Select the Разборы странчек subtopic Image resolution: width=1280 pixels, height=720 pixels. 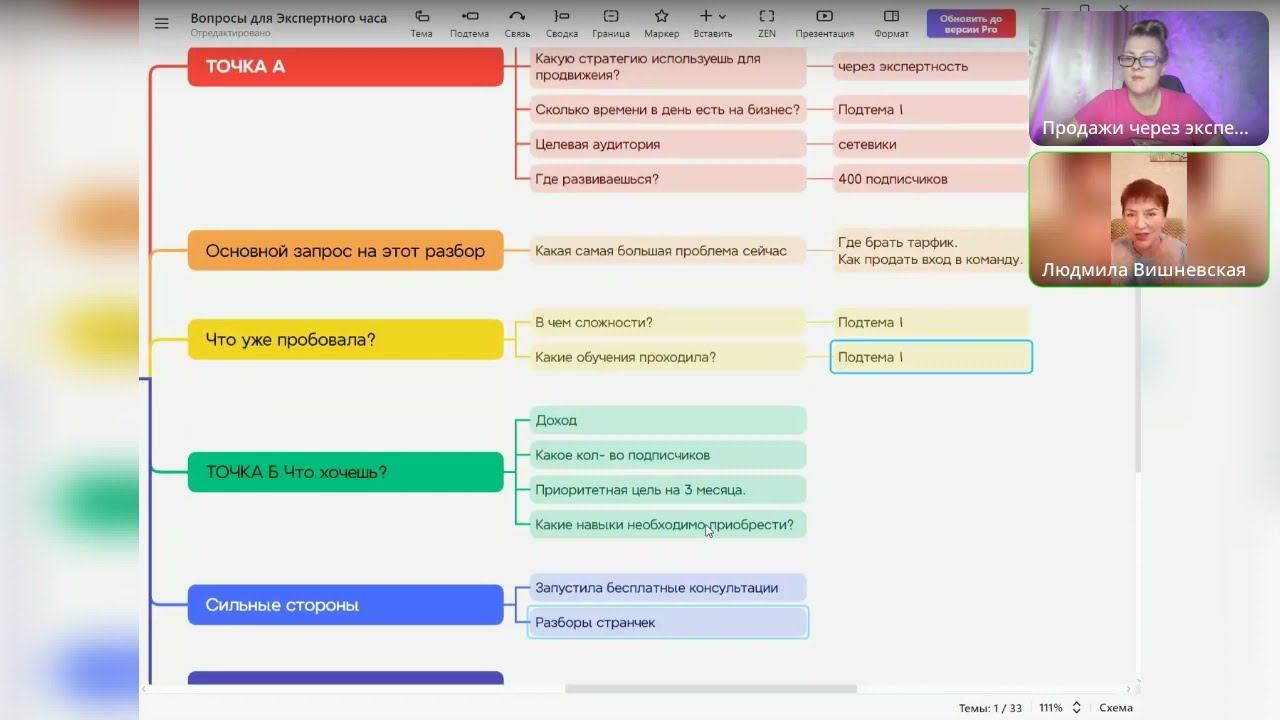[x=668, y=622]
